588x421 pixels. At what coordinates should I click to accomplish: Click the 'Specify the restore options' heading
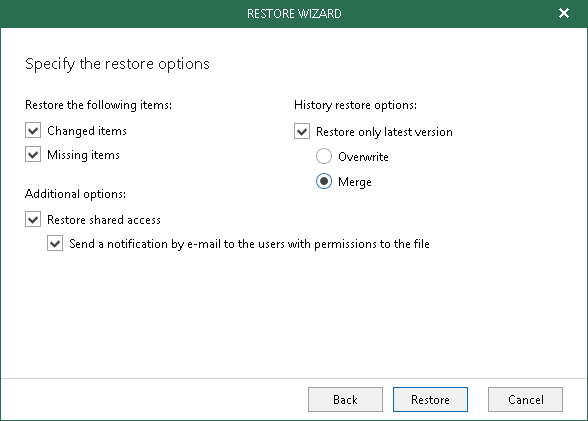coord(117,64)
